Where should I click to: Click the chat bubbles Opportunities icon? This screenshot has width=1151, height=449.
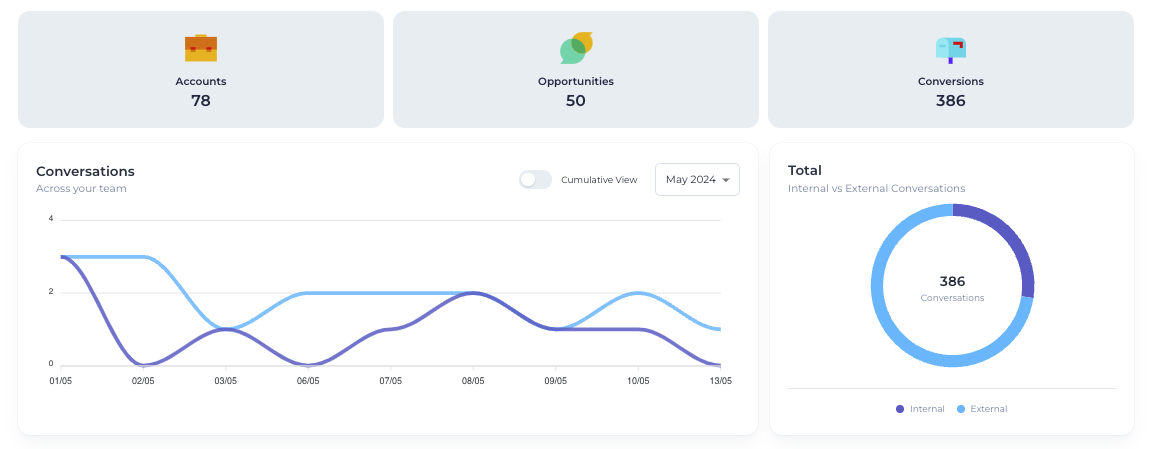point(576,47)
